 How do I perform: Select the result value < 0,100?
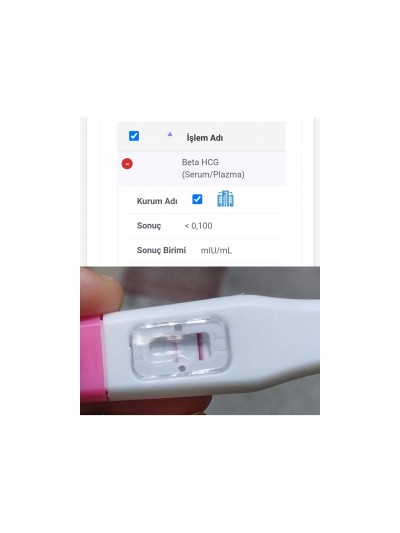pyautogui.click(x=198, y=226)
